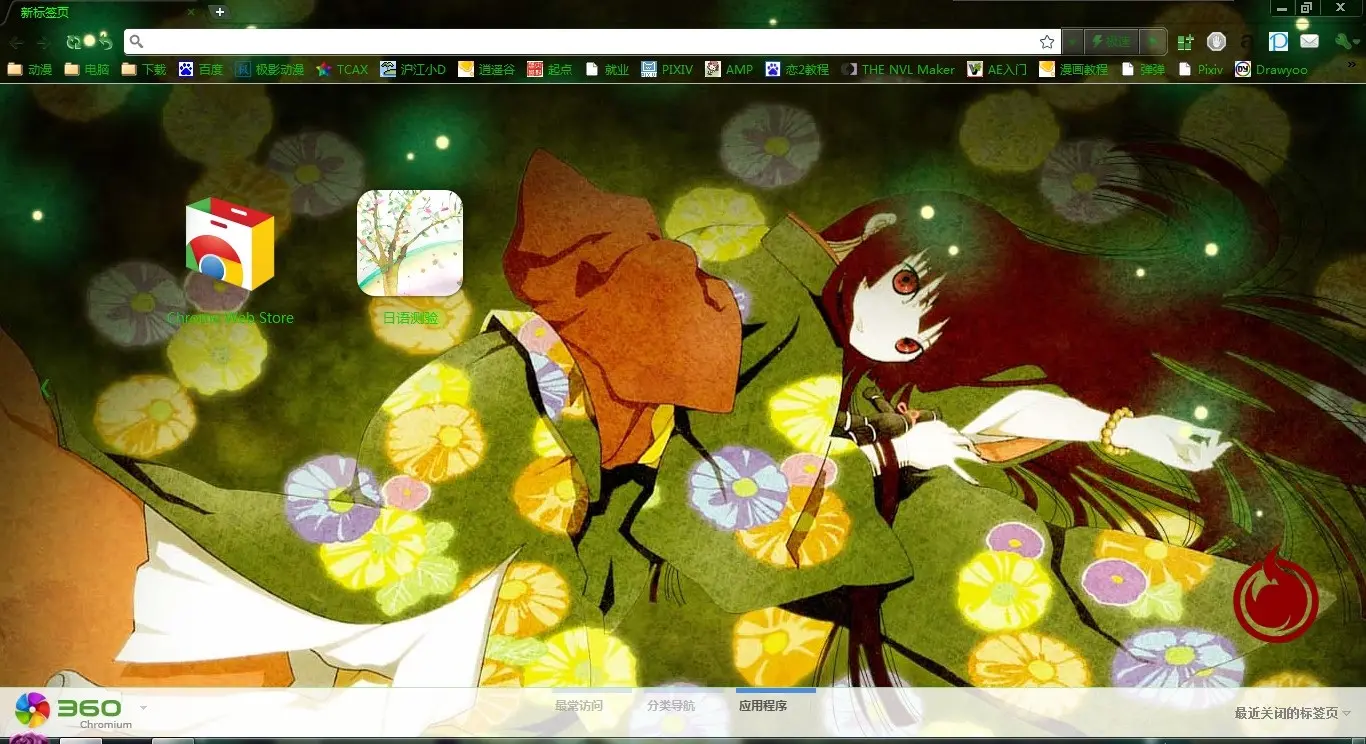Open the green extensions plus icon
The height and width of the screenshot is (744, 1366).
pyautogui.click(x=1186, y=42)
